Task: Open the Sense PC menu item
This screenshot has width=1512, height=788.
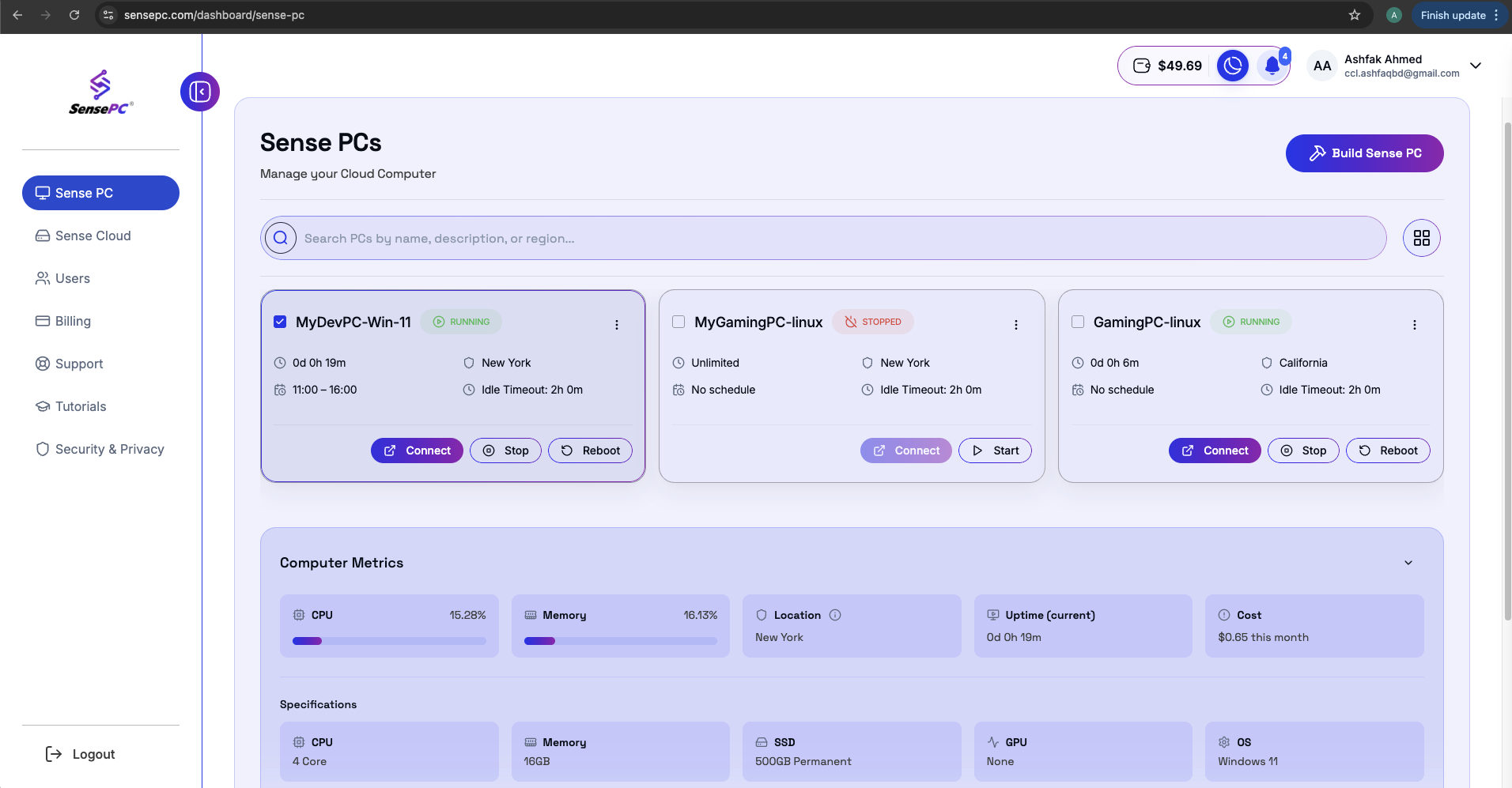Action: [x=100, y=193]
